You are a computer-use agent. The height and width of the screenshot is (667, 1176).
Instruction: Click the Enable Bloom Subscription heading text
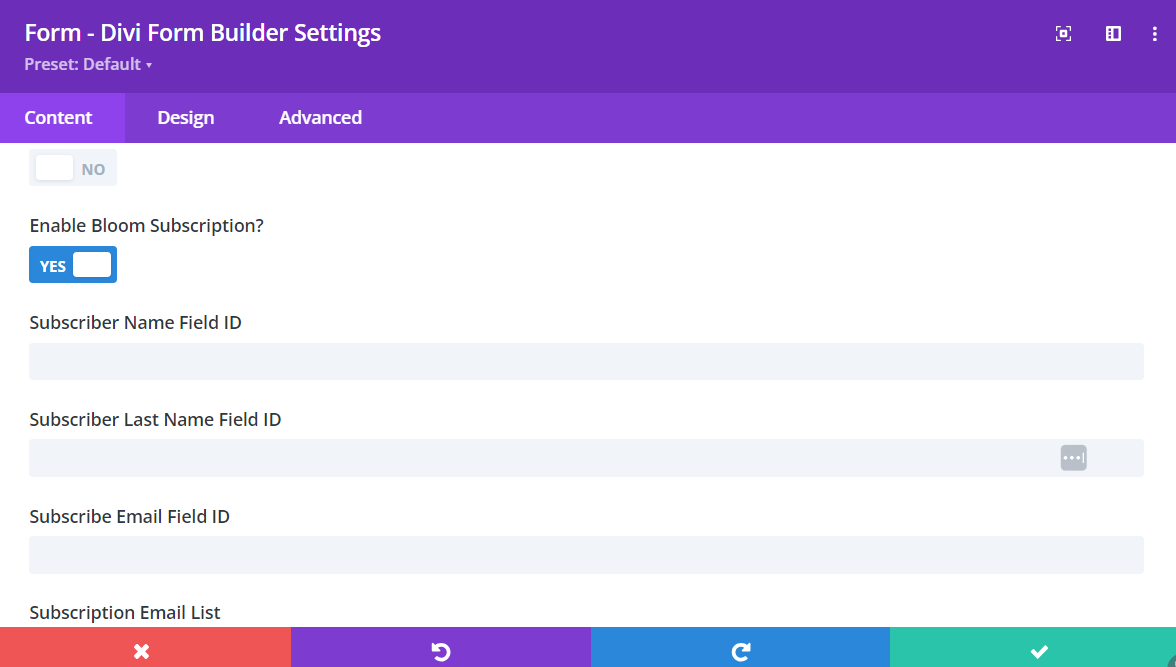[147, 225]
